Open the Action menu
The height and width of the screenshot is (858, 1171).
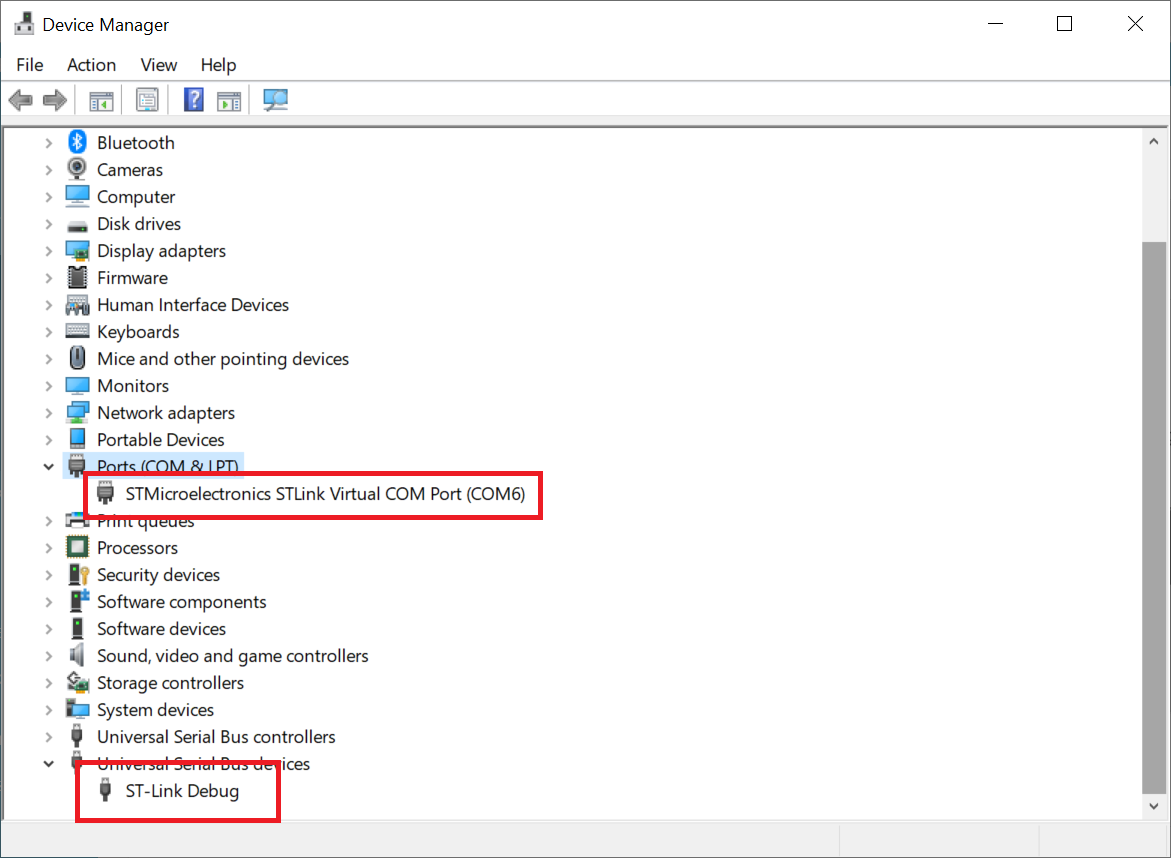click(91, 65)
